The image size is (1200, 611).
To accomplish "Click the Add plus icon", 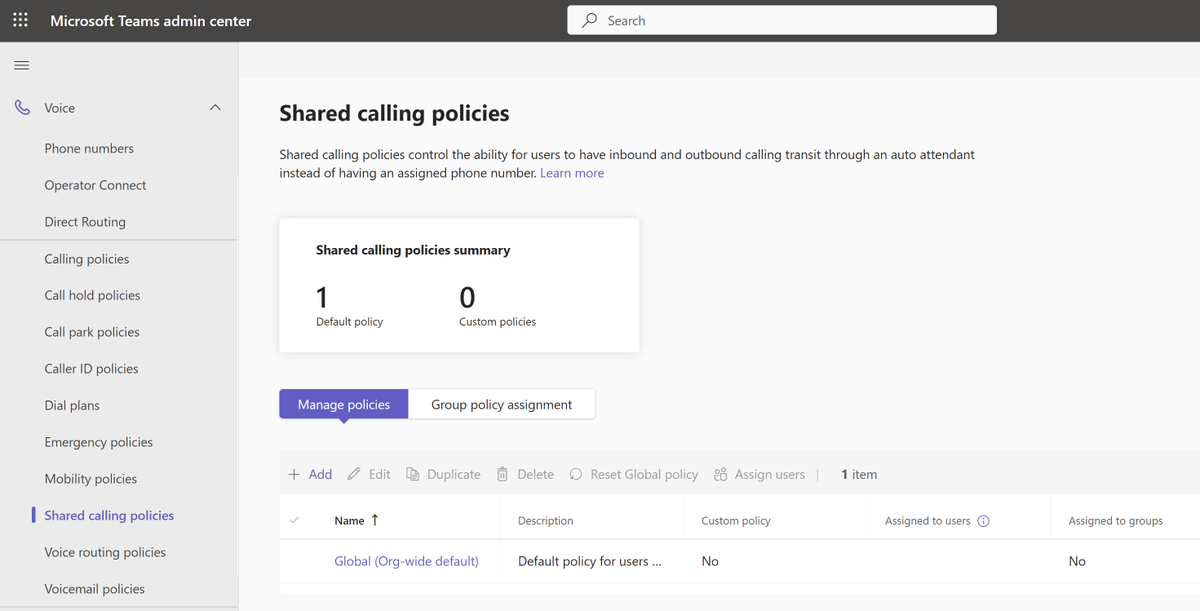I will 294,474.
